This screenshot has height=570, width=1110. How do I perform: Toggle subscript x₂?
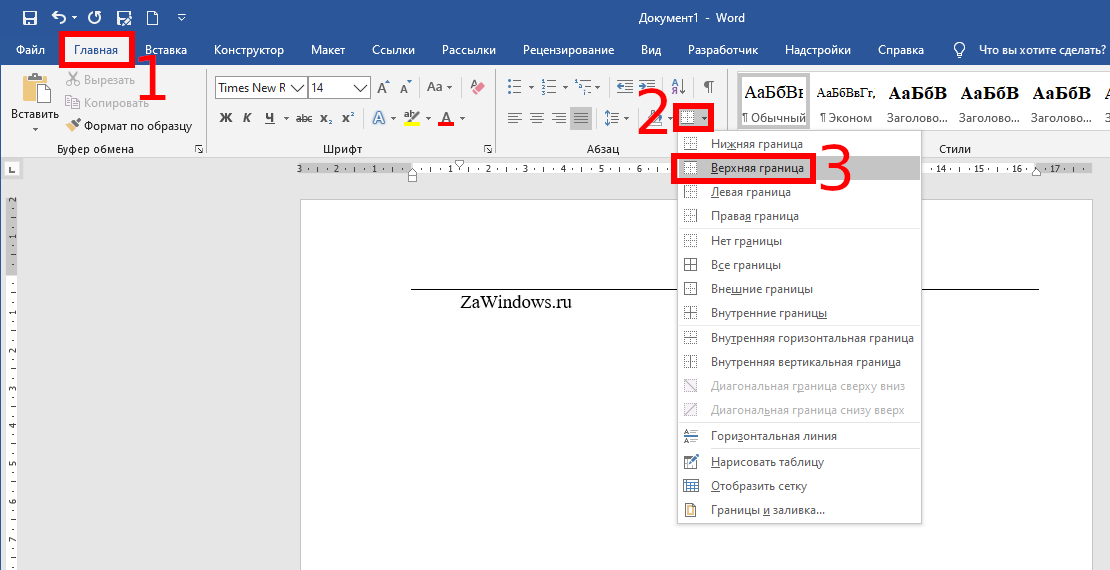[x=326, y=118]
